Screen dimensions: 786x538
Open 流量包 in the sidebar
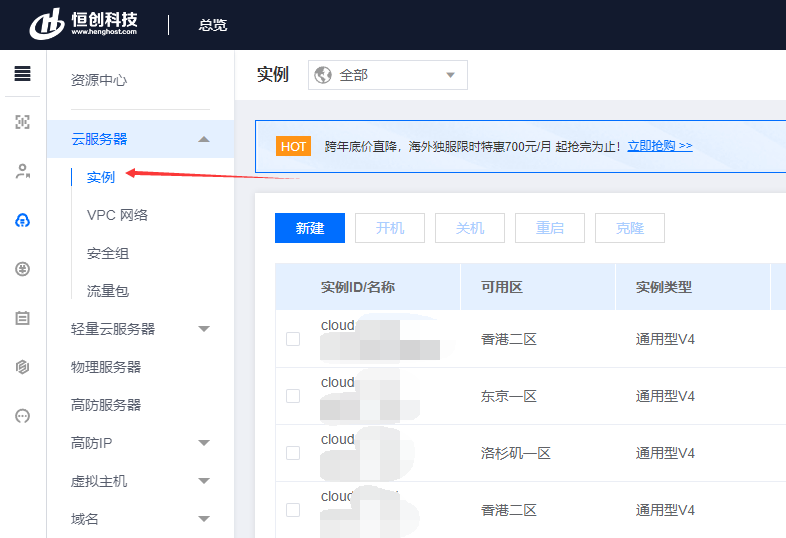tap(108, 291)
